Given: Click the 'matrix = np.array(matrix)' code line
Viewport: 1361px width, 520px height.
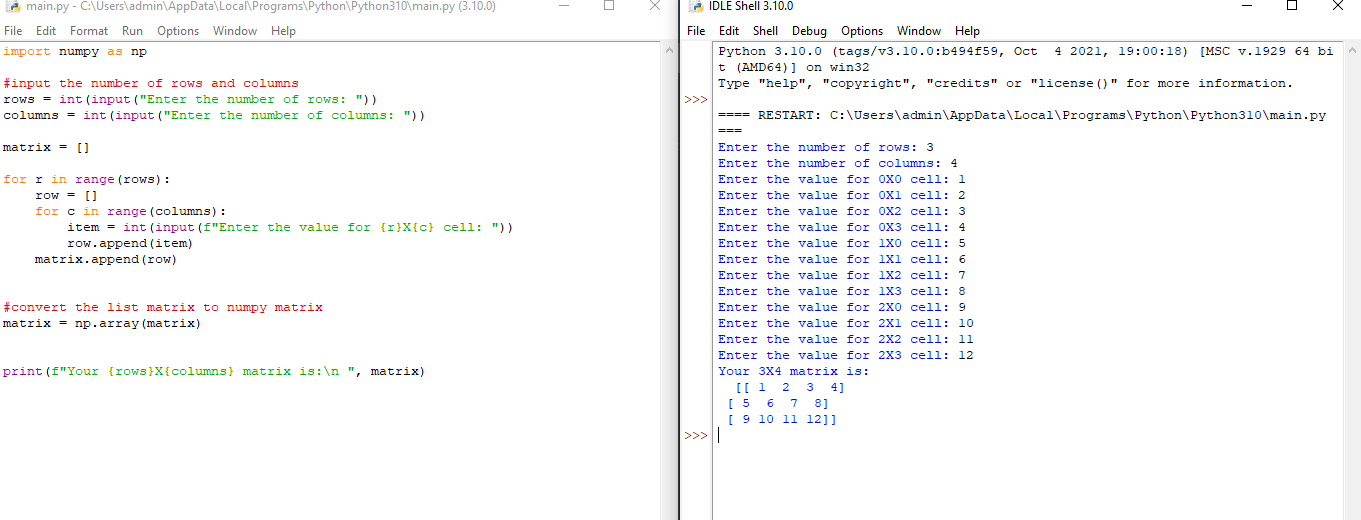Looking at the screenshot, I should [x=102, y=324].
